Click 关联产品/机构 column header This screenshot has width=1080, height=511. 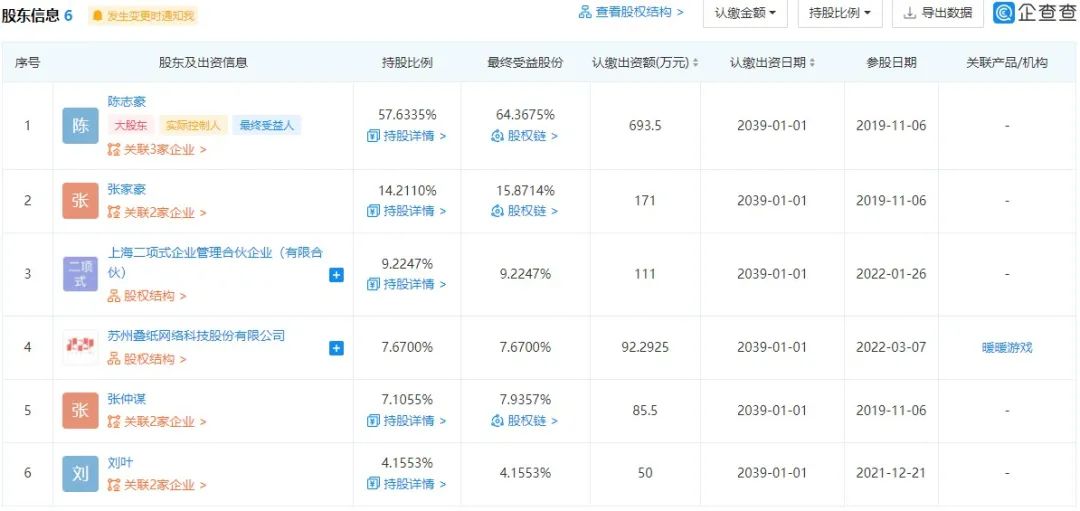click(1007, 63)
